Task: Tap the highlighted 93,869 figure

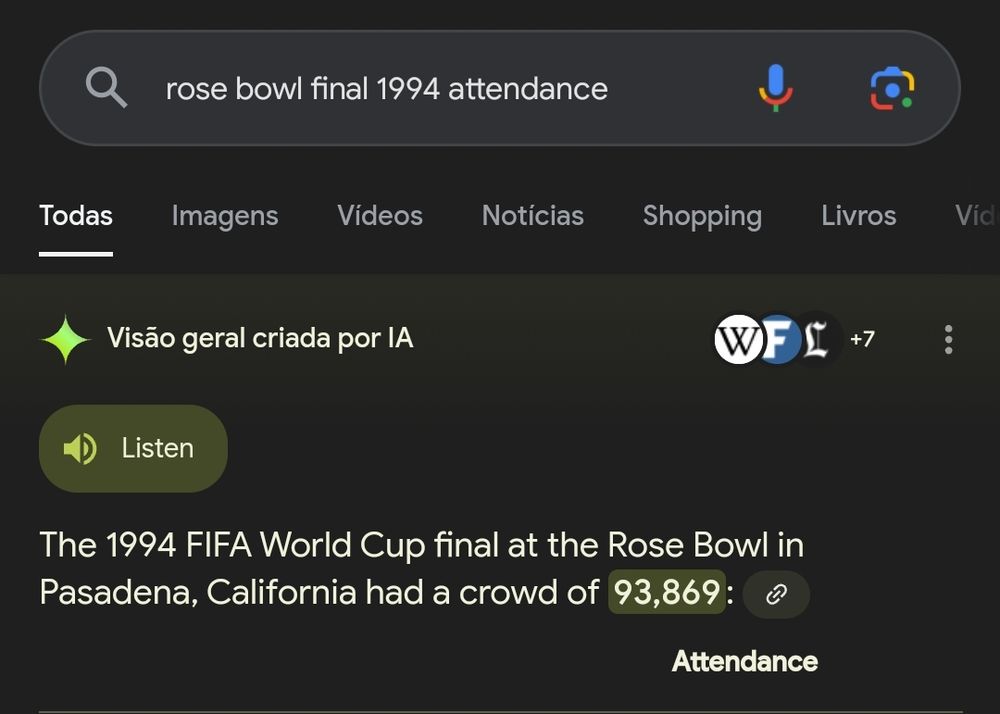Action: pyautogui.click(x=666, y=592)
